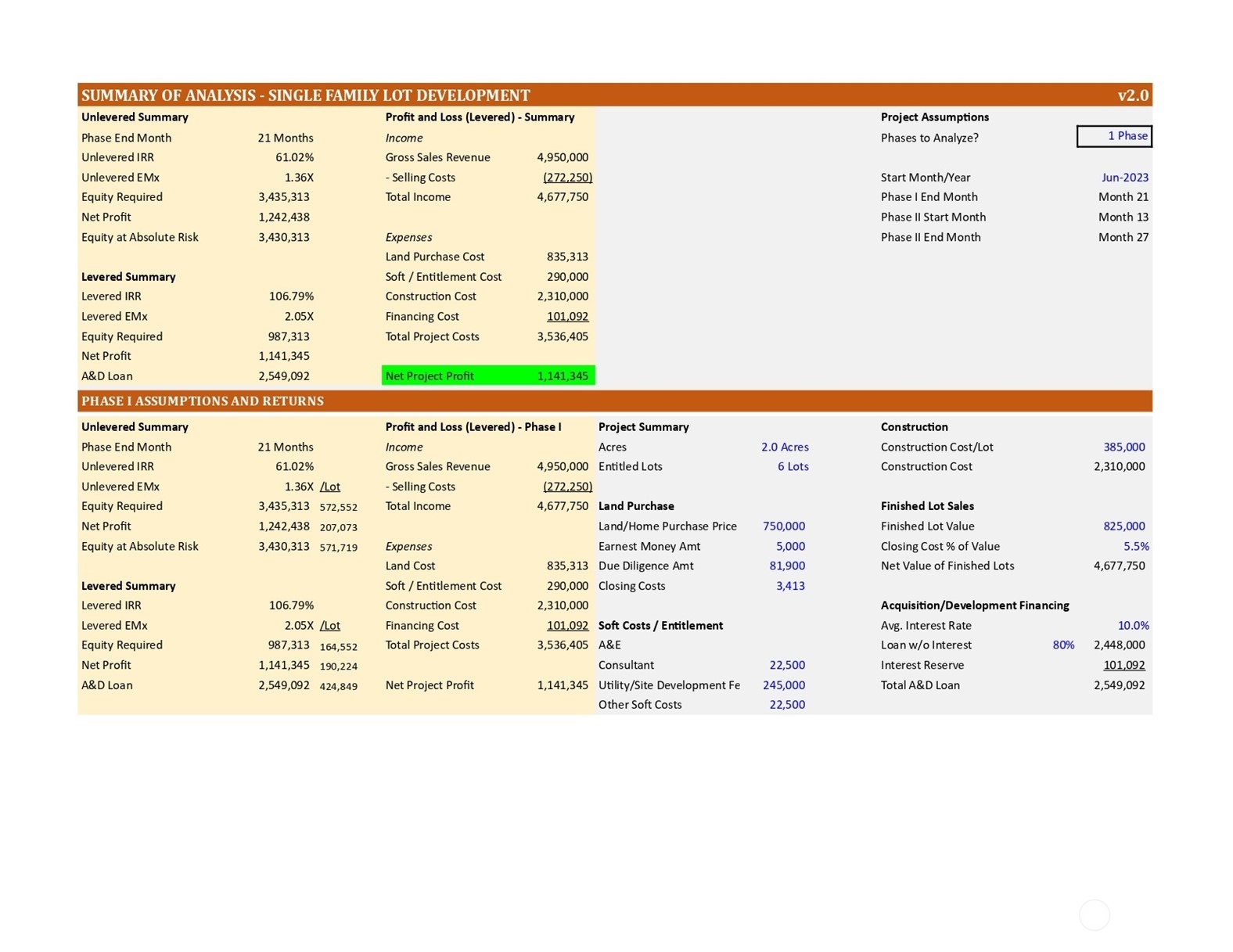Click the 'Avg. Interest Rate' label

click(926, 626)
